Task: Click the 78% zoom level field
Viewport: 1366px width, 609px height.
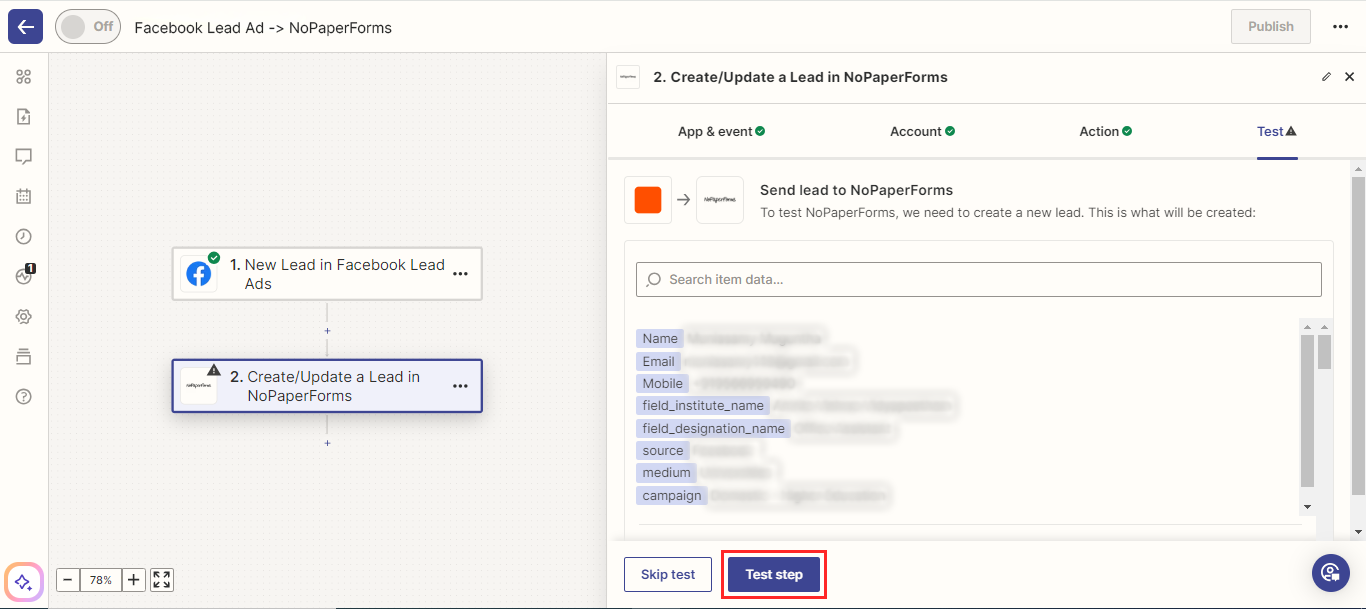Action: [x=101, y=580]
